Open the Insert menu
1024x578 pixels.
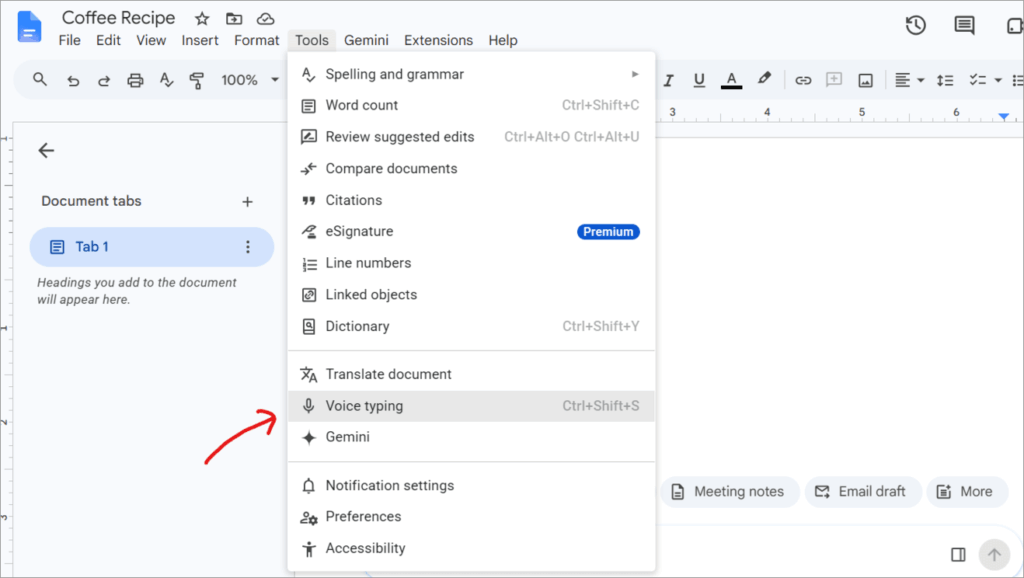(x=200, y=40)
